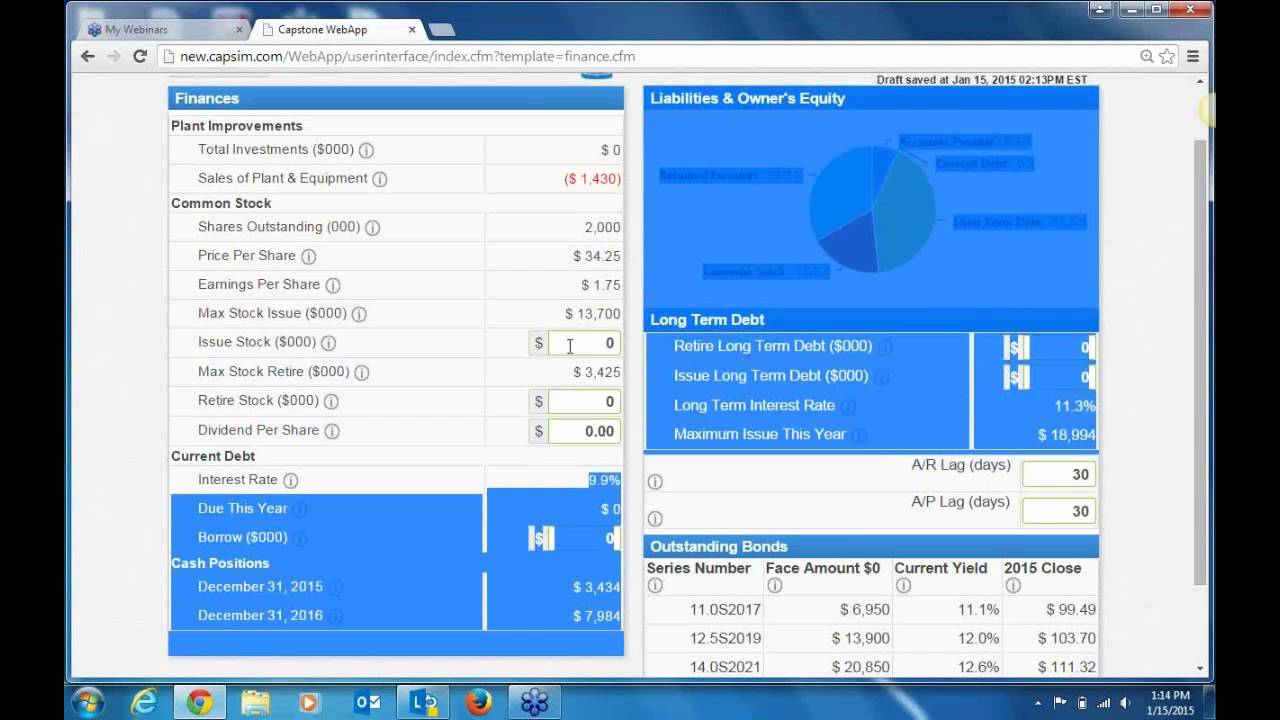Focus the Dividend Per Share field
The width and height of the screenshot is (1280, 720).
coord(584,431)
